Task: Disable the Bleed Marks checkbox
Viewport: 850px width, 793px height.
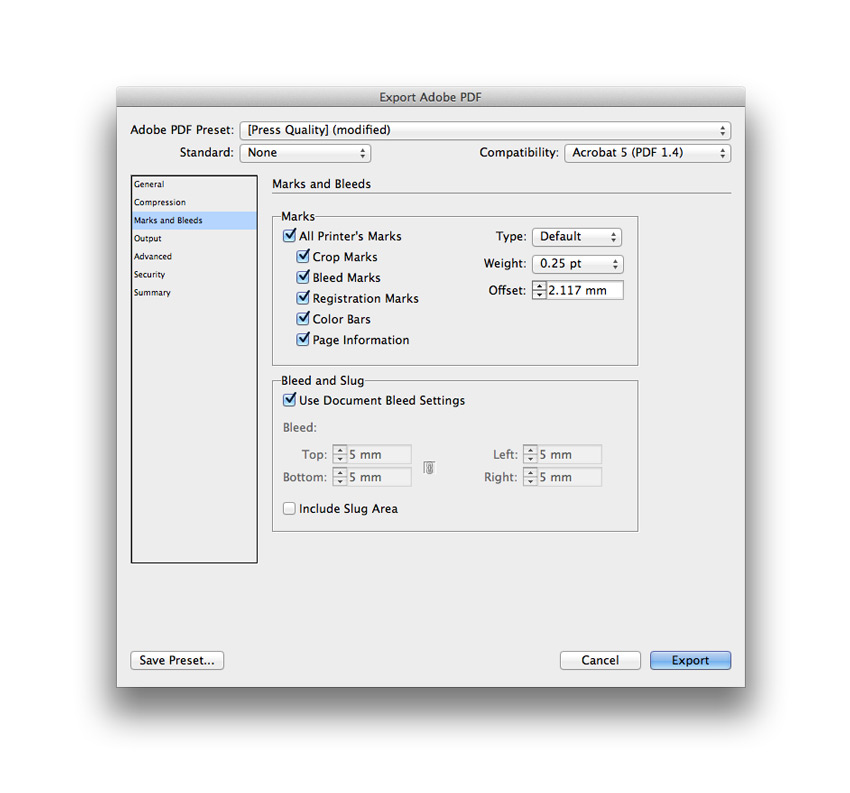Action: click(303, 278)
